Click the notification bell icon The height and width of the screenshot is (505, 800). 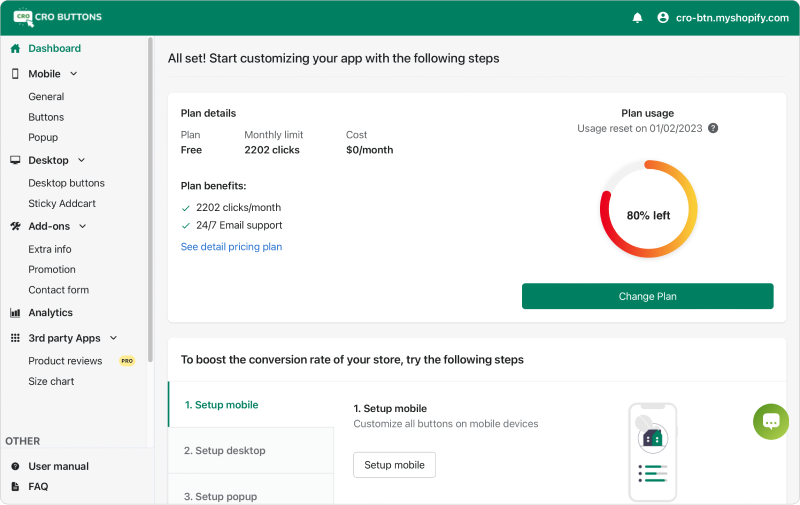coord(638,18)
